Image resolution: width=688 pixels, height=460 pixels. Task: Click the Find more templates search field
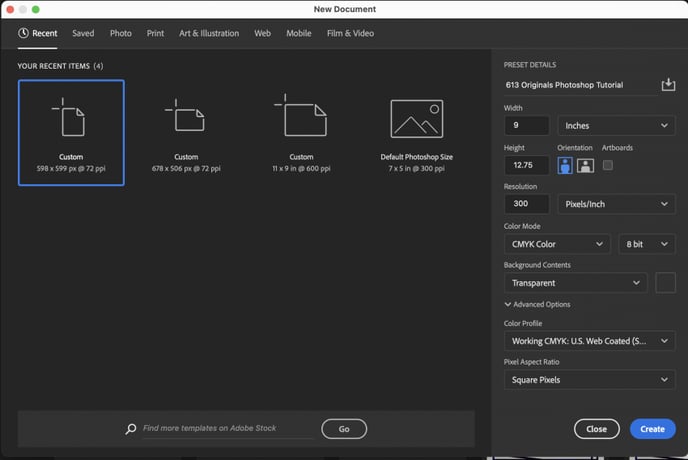pos(228,428)
